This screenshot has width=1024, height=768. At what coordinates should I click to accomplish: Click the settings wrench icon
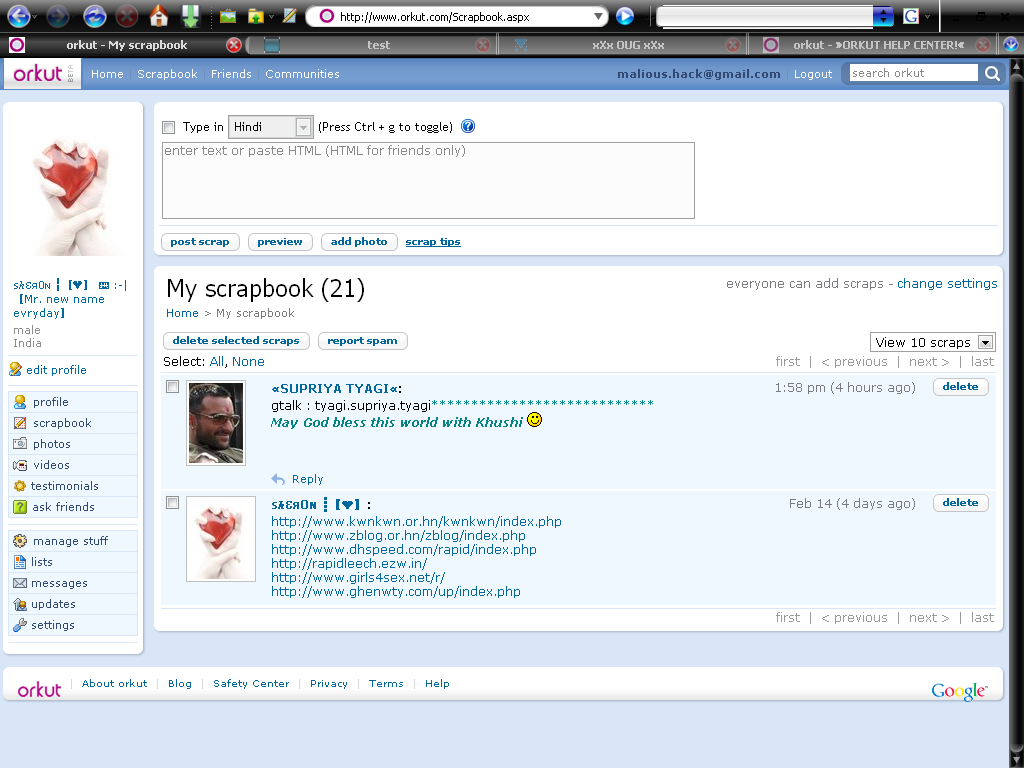pos(20,625)
